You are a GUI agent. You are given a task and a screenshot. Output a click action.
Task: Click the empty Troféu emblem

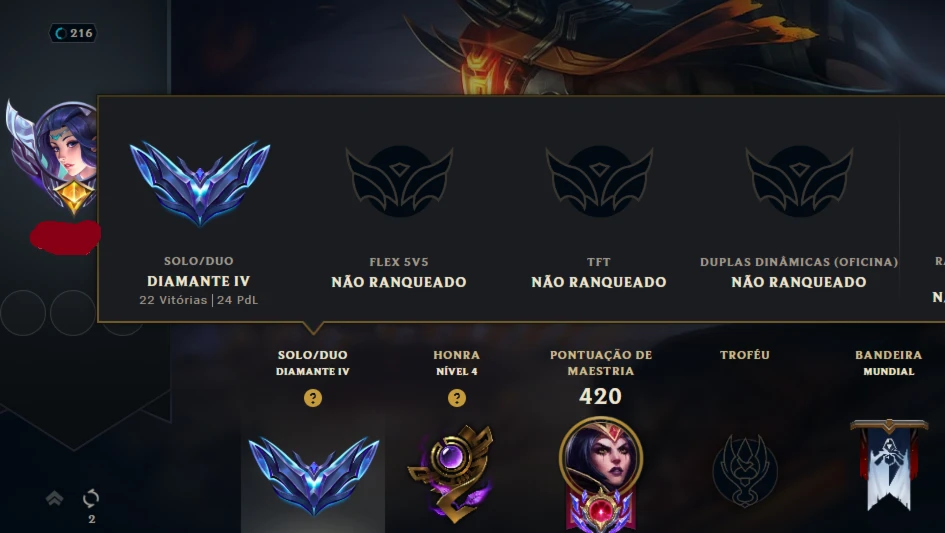pyautogui.click(x=745, y=470)
